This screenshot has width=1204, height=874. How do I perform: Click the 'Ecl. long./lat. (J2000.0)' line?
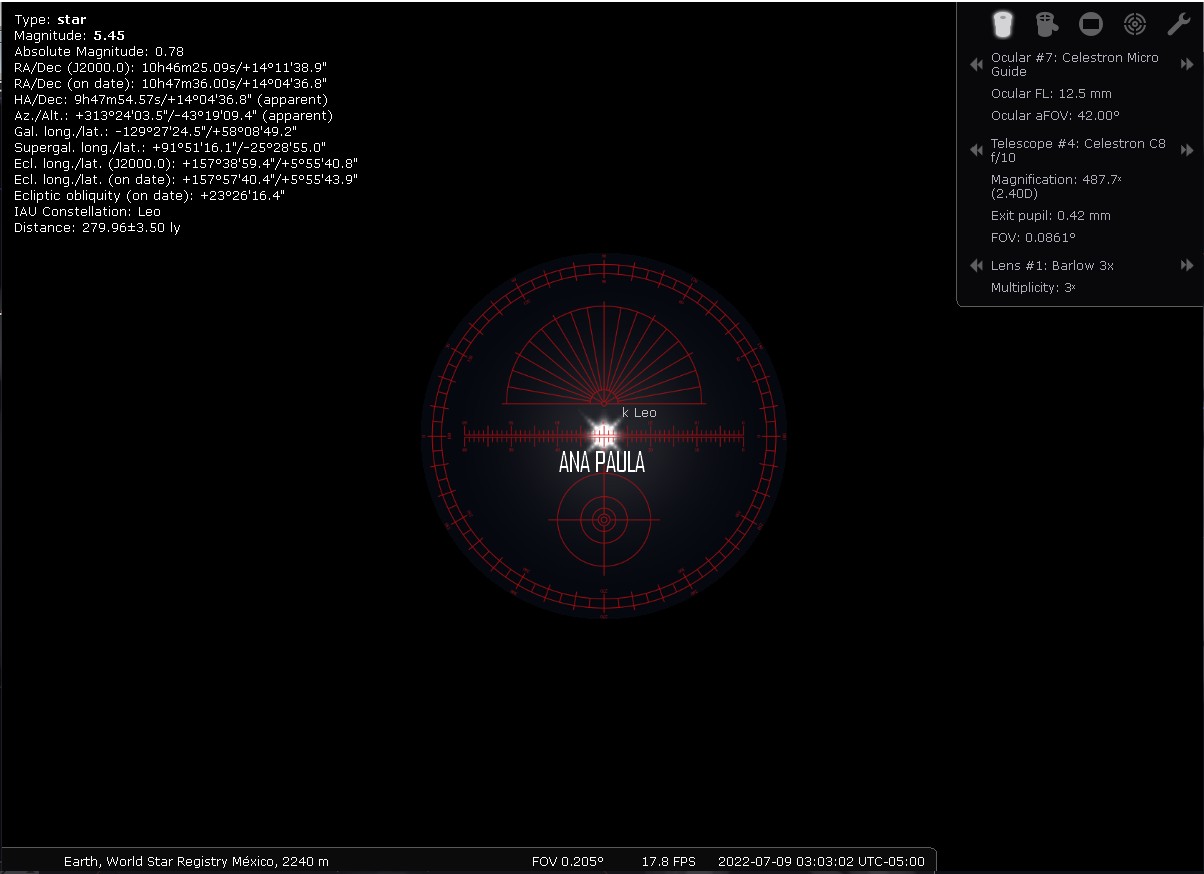tap(186, 164)
